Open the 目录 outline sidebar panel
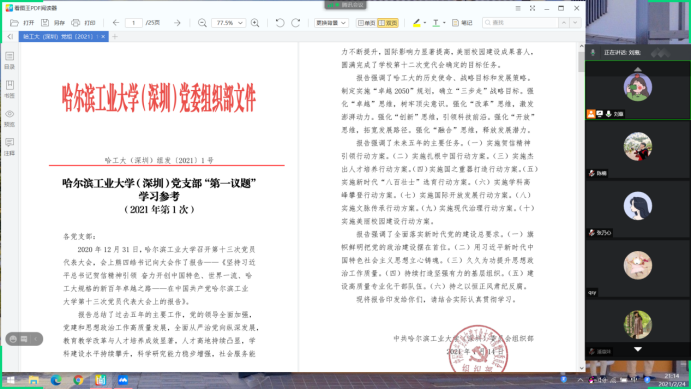Image resolution: width=692 pixels, height=389 pixels. pyautogui.click(x=9, y=60)
